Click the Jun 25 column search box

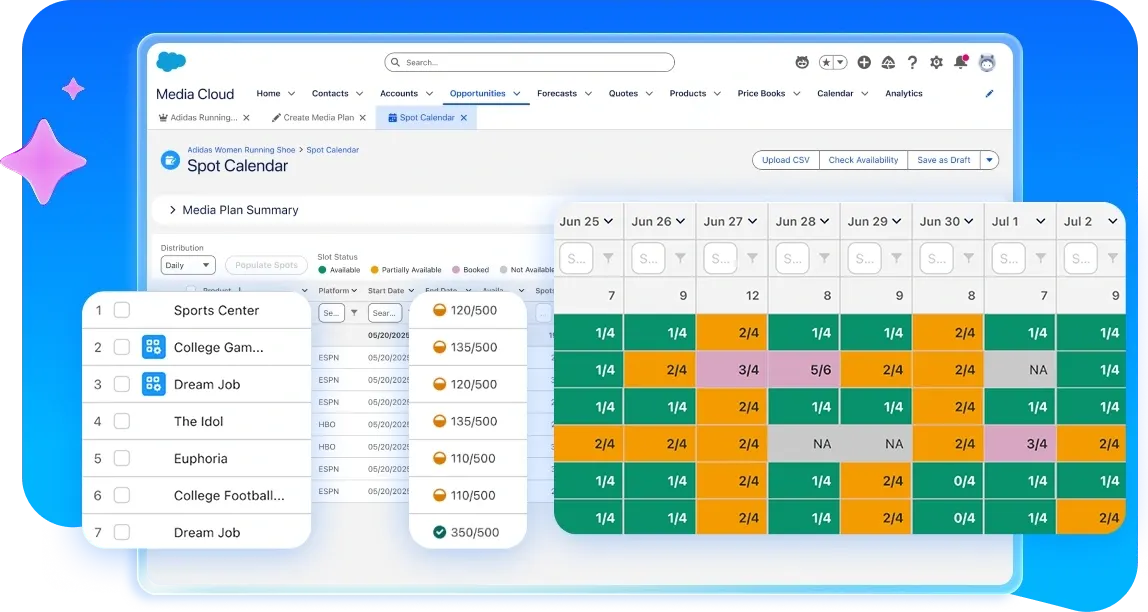[576, 258]
